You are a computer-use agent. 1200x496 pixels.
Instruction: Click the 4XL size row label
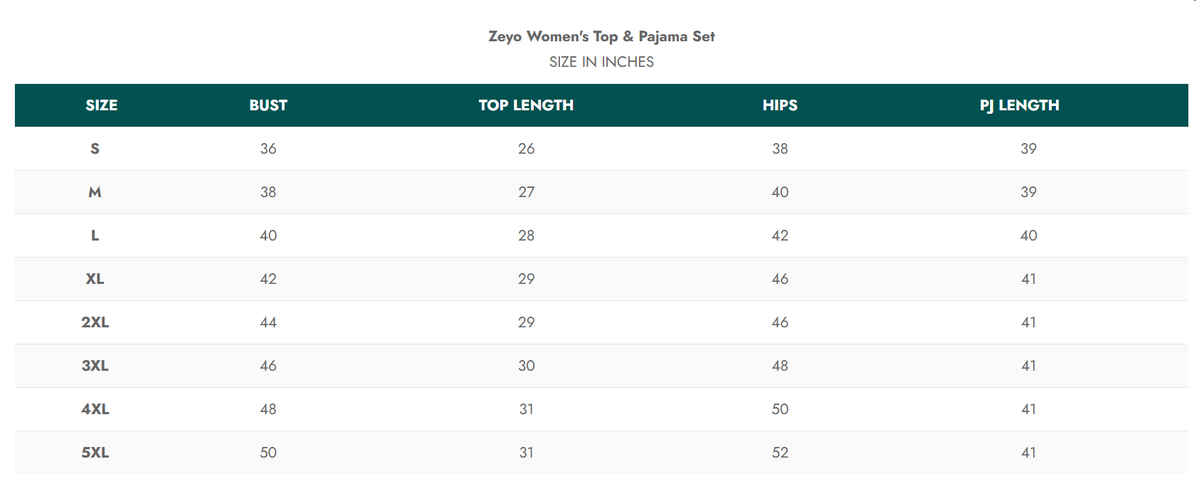95,409
